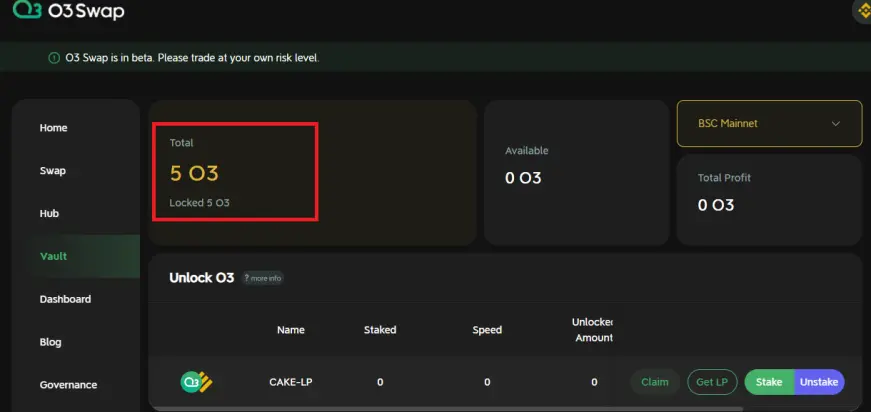Click the chevron arrow in the network selector
The height and width of the screenshot is (412, 871).
point(835,124)
